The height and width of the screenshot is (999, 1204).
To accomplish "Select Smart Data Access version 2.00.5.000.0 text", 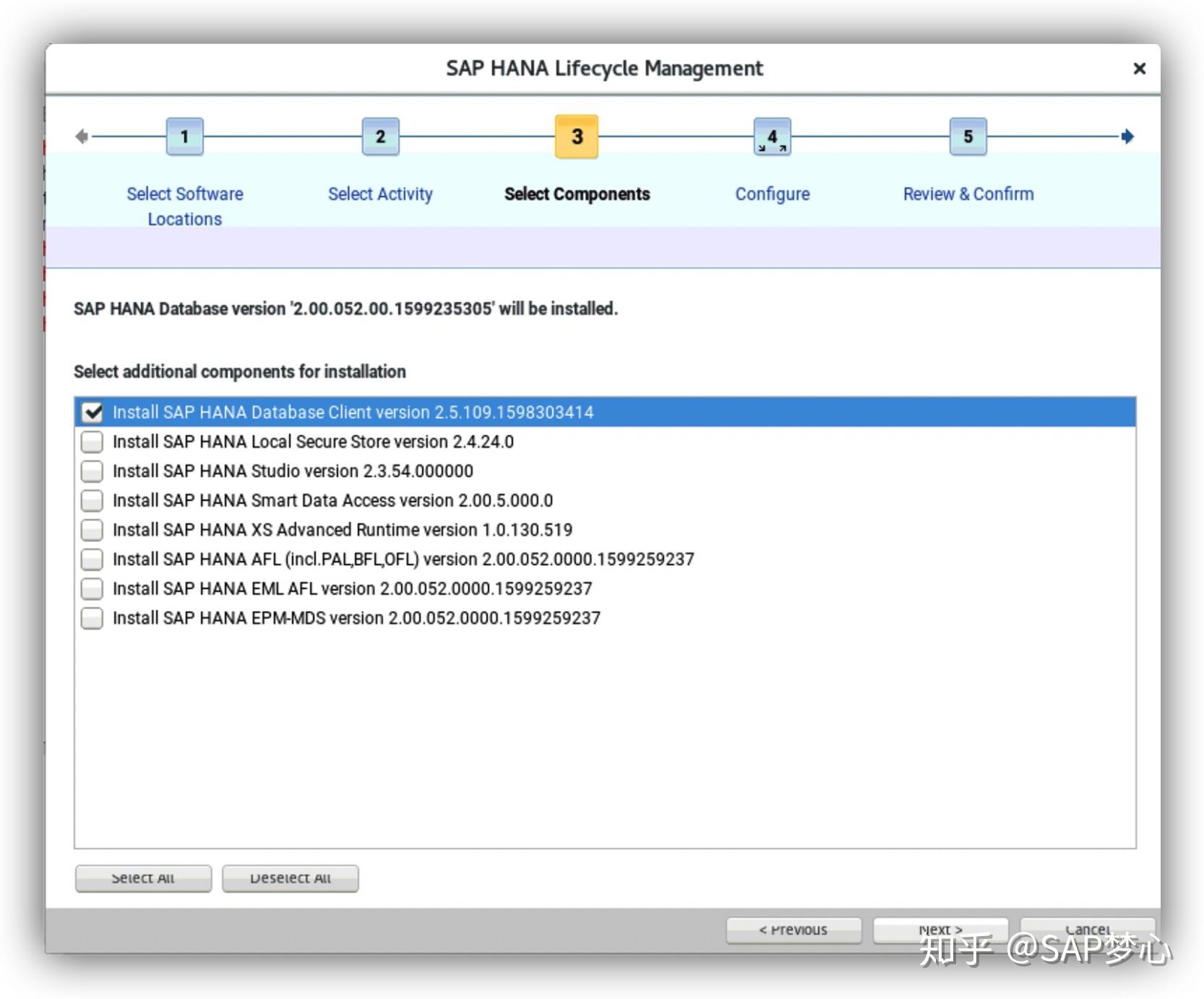I will click(x=332, y=500).
